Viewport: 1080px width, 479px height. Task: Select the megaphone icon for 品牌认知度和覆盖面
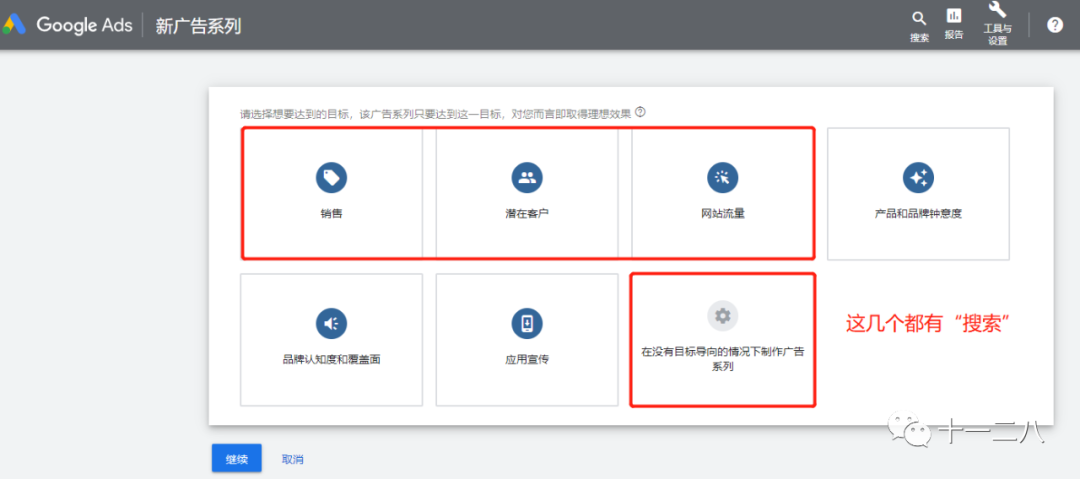click(x=331, y=323)
